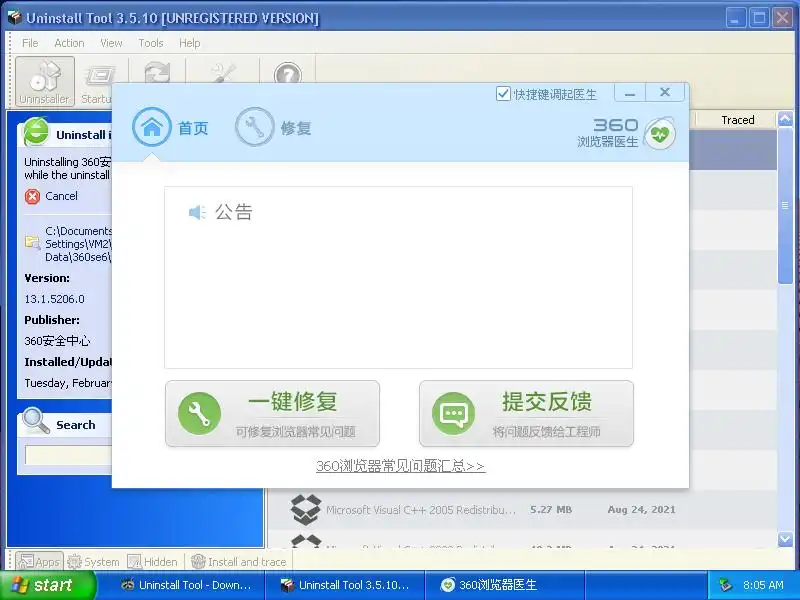Click the version 13.1.5206.0 text

pos(55,299)
